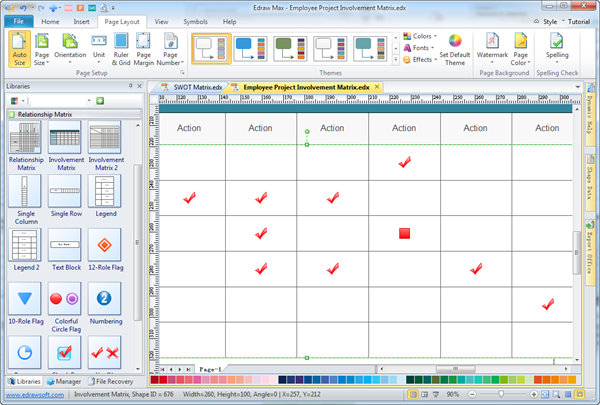Open the File Recovery tab

(110, 381)
